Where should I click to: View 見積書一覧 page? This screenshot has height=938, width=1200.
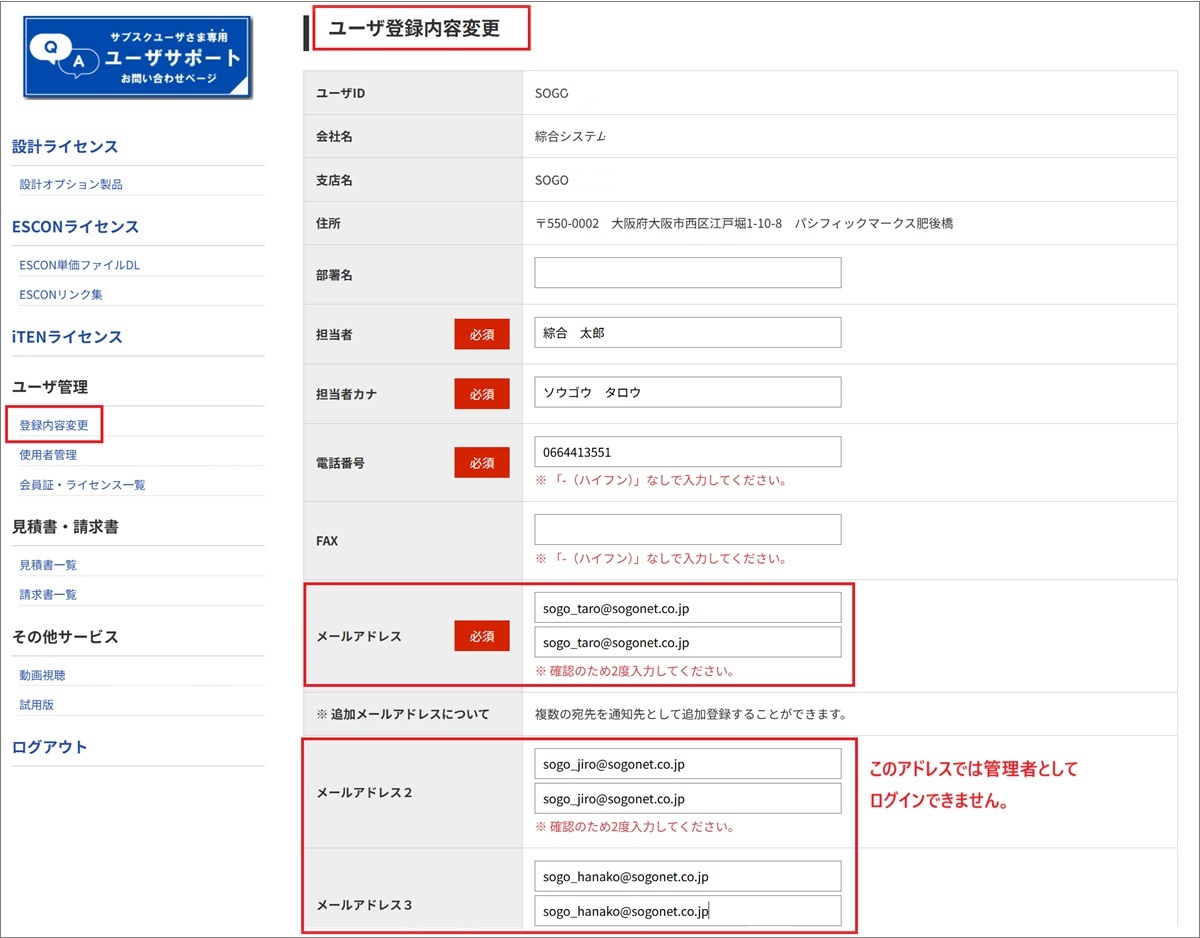(48, 565)
